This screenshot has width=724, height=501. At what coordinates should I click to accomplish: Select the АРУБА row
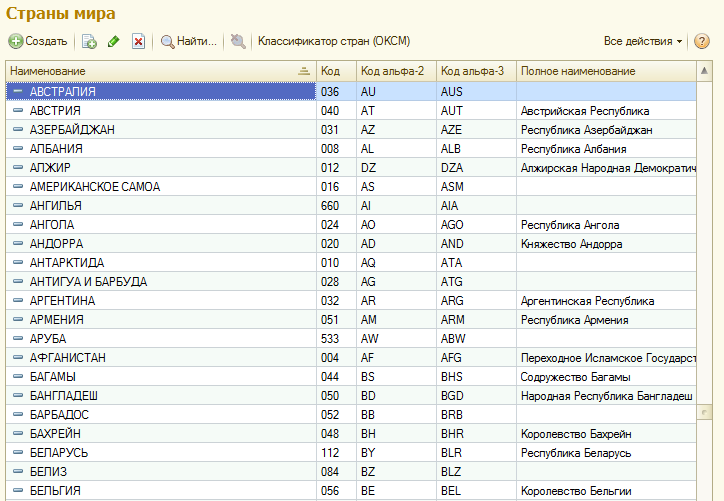(x=351, y=338)
